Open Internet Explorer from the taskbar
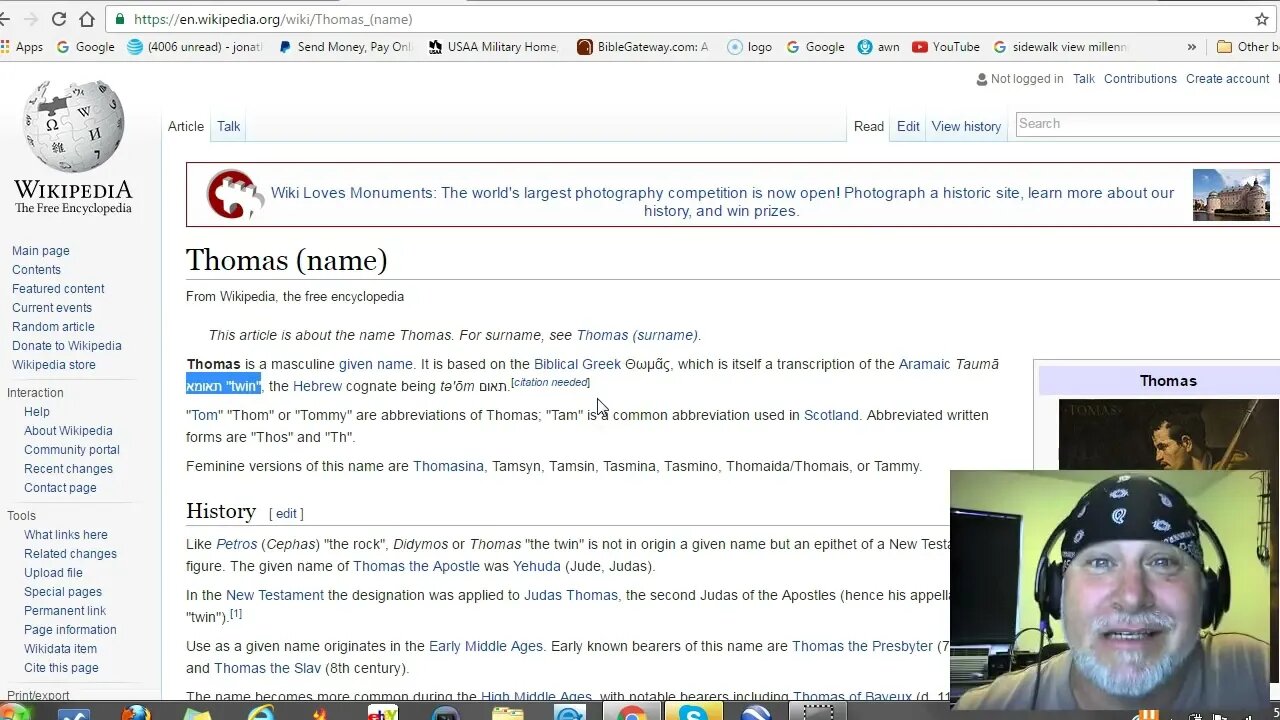Viewport: 1280px width, 720px height. (x=261, y=713)
